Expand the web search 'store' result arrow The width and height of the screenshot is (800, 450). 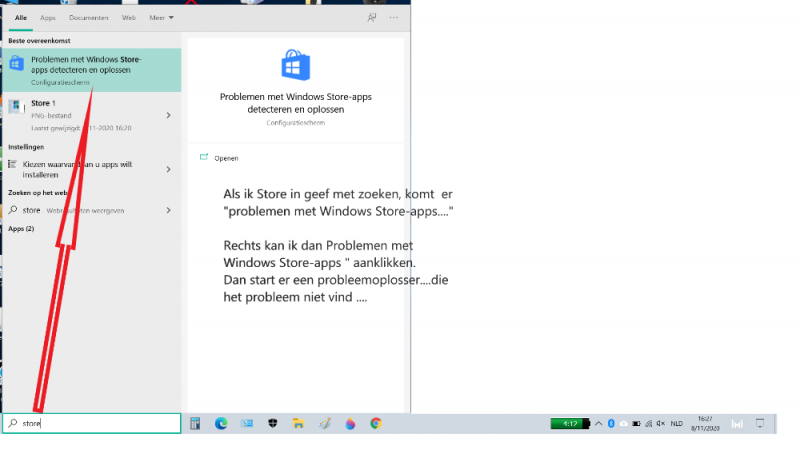pos(168,211)
